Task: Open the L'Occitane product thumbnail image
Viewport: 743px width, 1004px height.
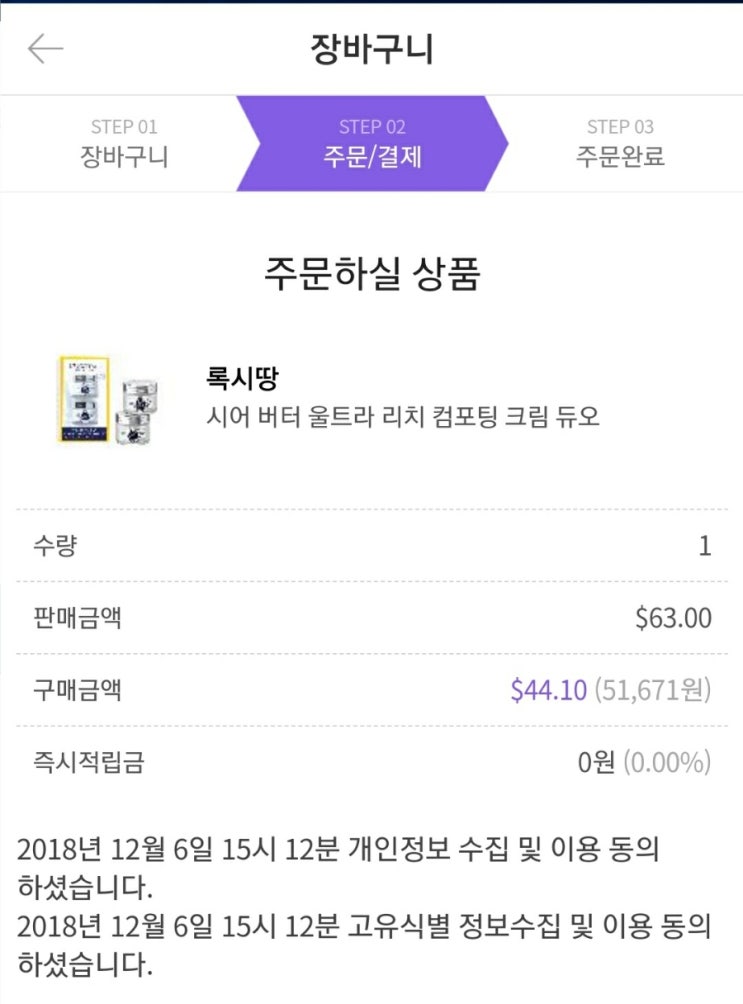Action: click(102, 399)
